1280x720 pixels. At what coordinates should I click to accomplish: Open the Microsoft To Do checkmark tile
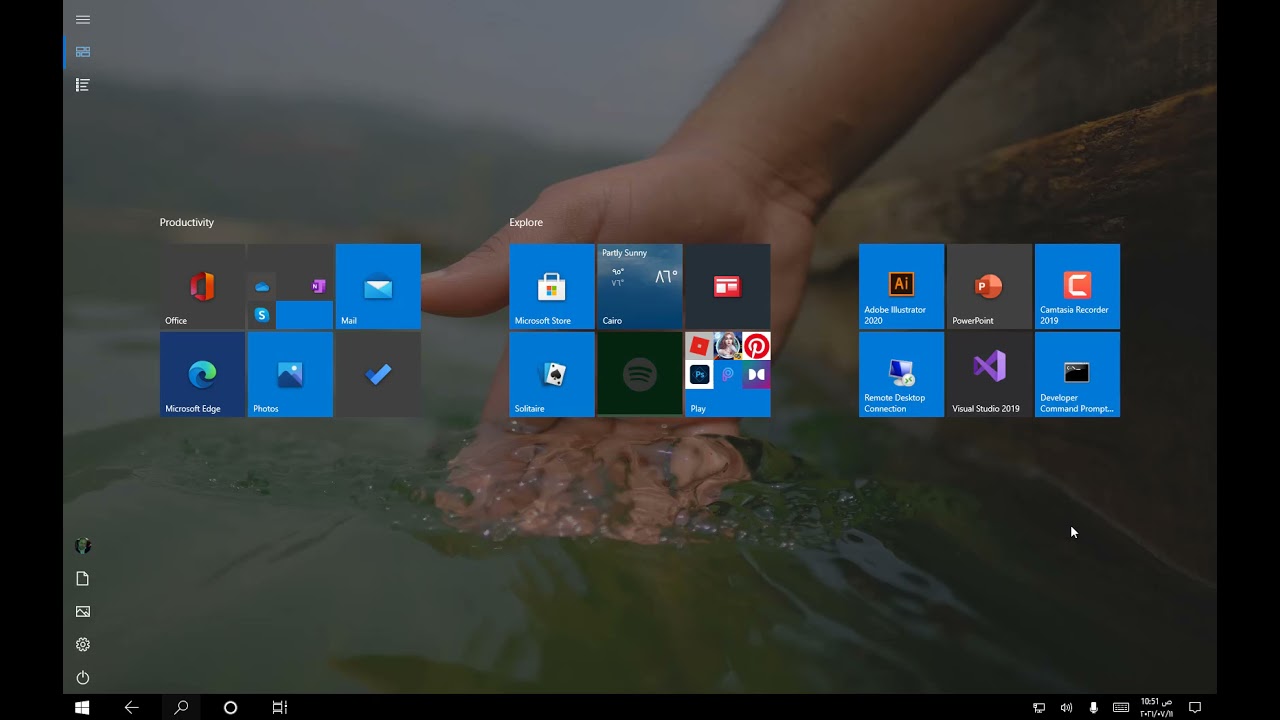(x=378, y=374)
